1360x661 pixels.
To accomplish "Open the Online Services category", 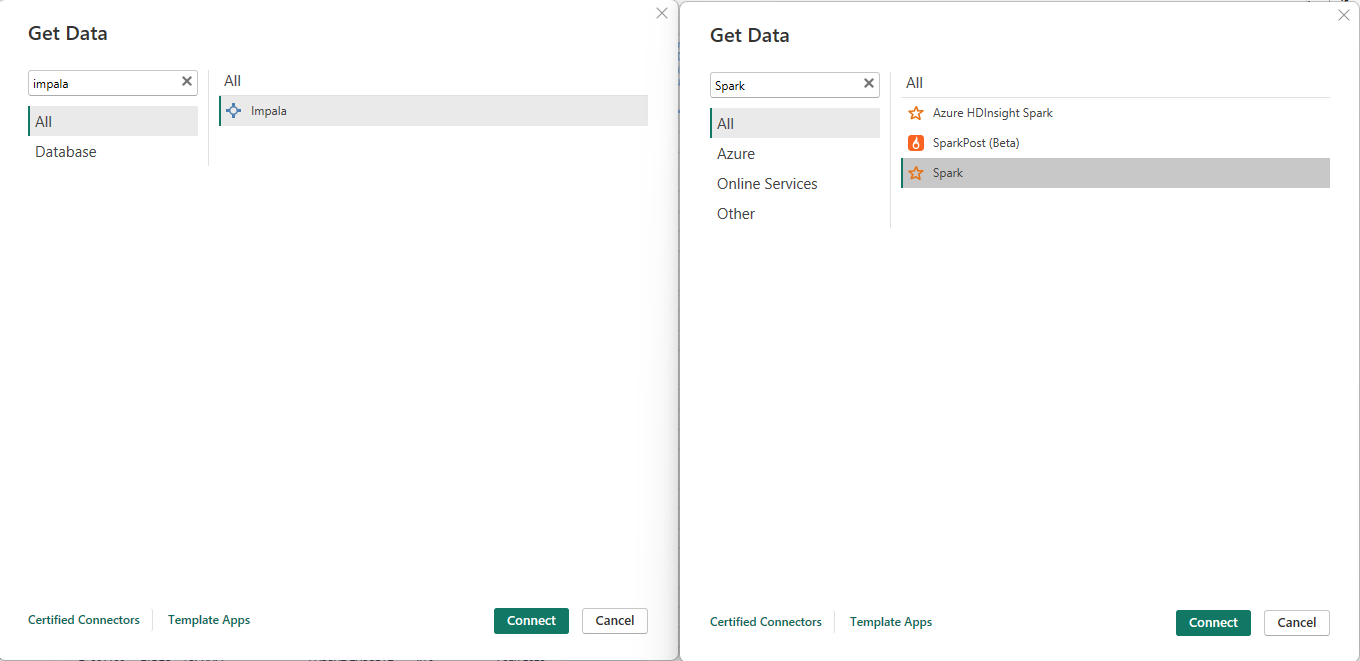I will click(766, 183).
